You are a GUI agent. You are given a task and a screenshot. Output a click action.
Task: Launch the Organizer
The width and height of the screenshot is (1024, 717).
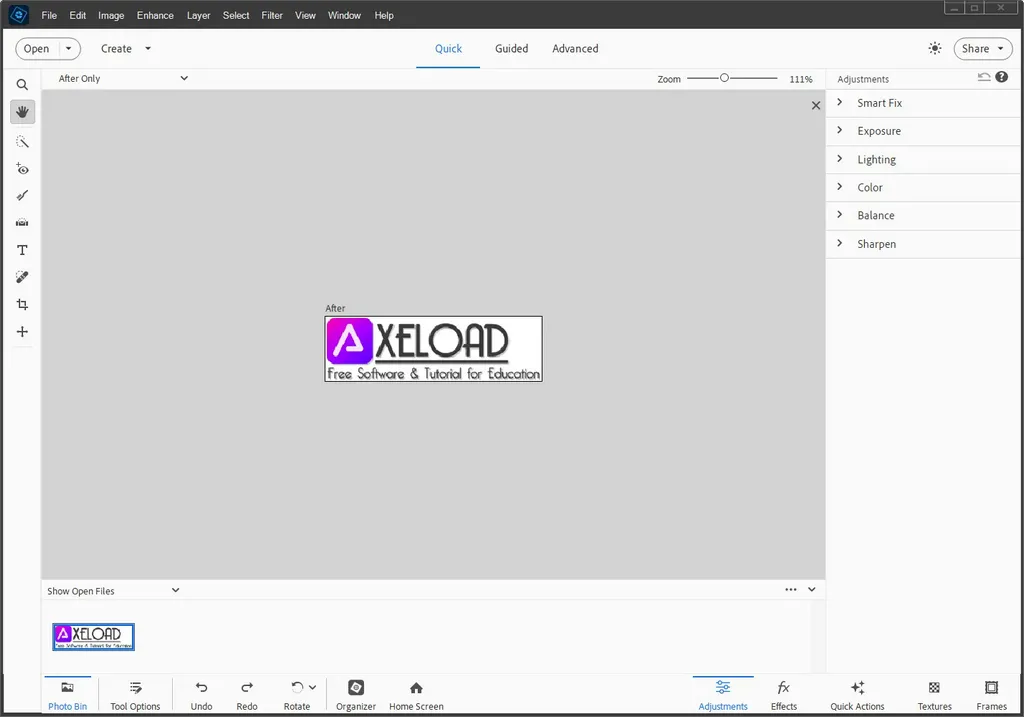[x=356, y=695]
